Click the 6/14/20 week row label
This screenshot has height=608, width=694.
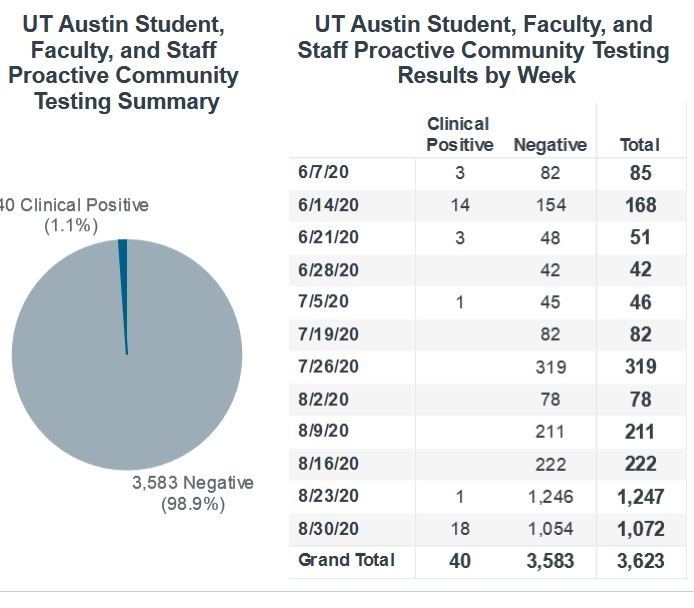click(326, 204)
